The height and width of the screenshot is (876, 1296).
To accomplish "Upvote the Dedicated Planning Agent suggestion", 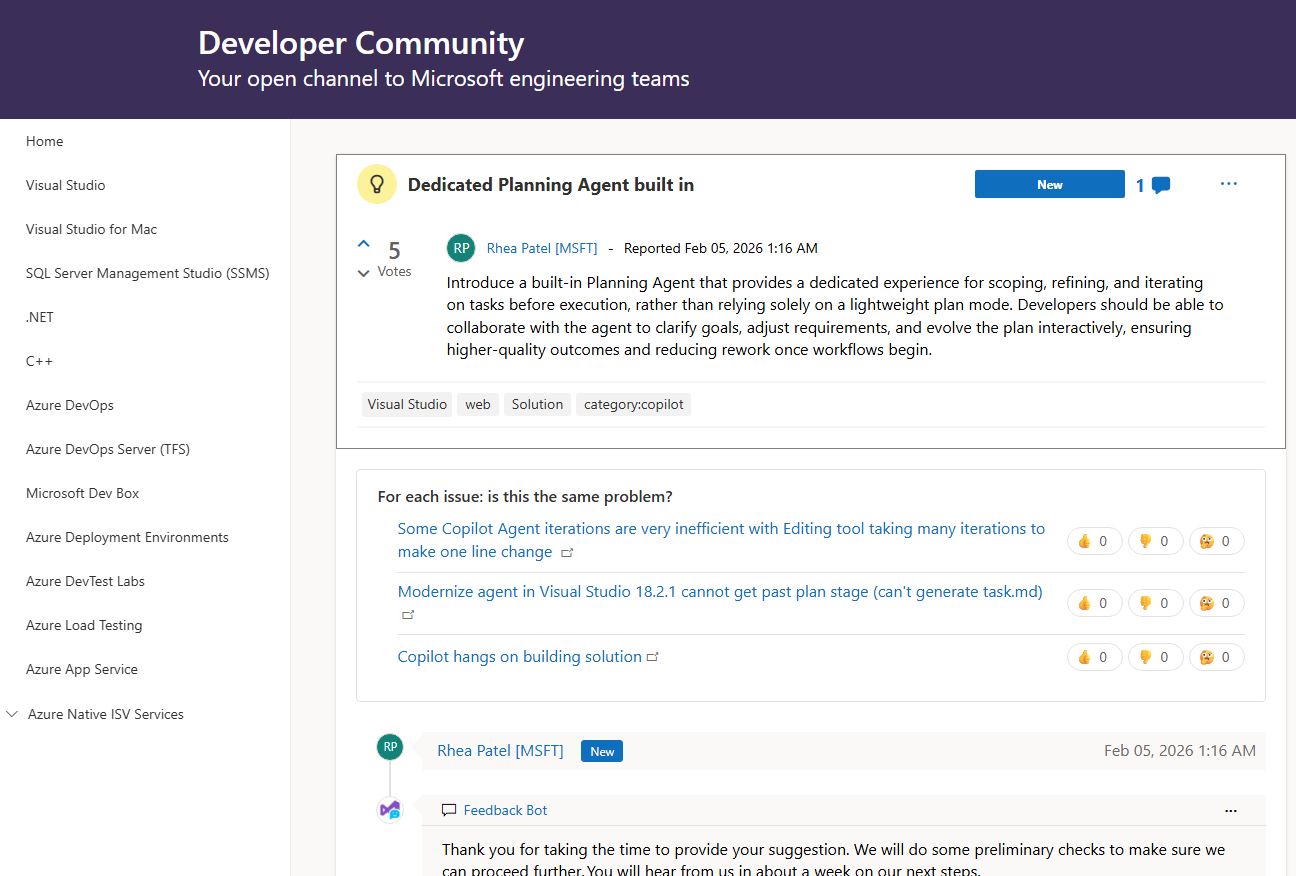I will 364,243.
